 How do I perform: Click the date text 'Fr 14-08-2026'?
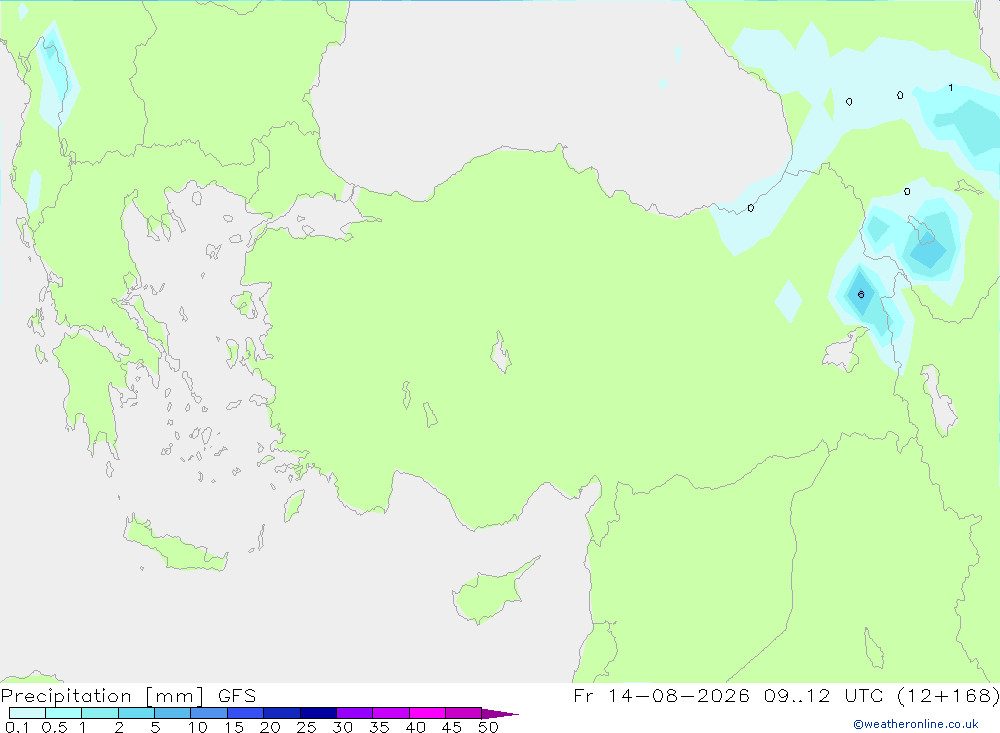[x=661, y=695]
